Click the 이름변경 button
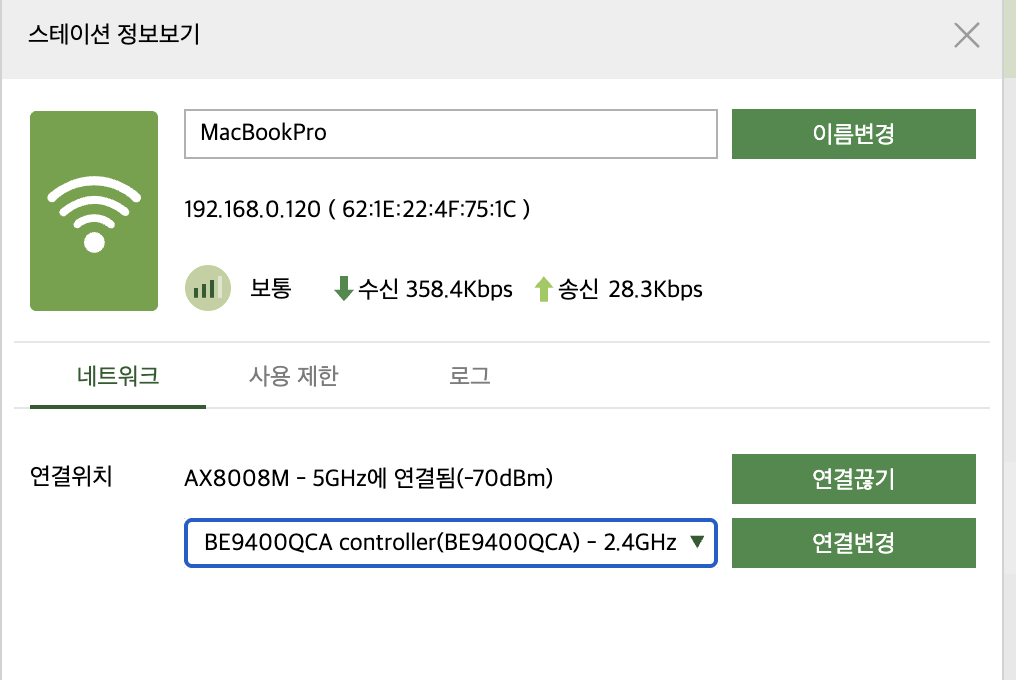The width and height of the screenshot is (1016, 680). pyautogui.click(x=853, y=134)
